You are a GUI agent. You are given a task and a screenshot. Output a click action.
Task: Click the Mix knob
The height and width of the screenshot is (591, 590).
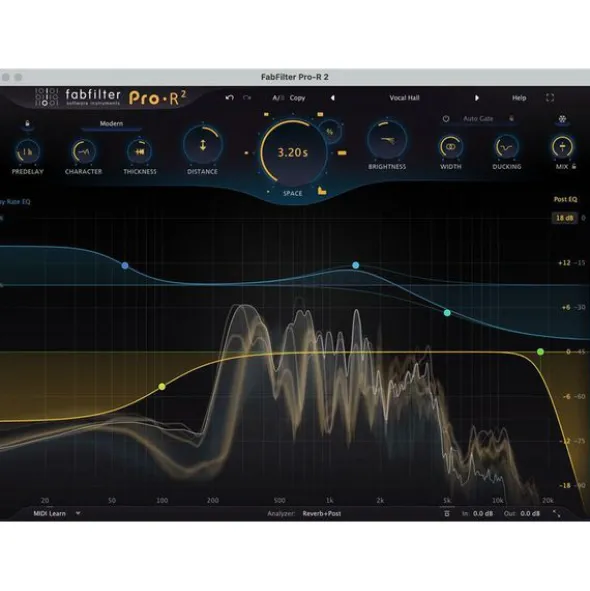click(562, 147)
